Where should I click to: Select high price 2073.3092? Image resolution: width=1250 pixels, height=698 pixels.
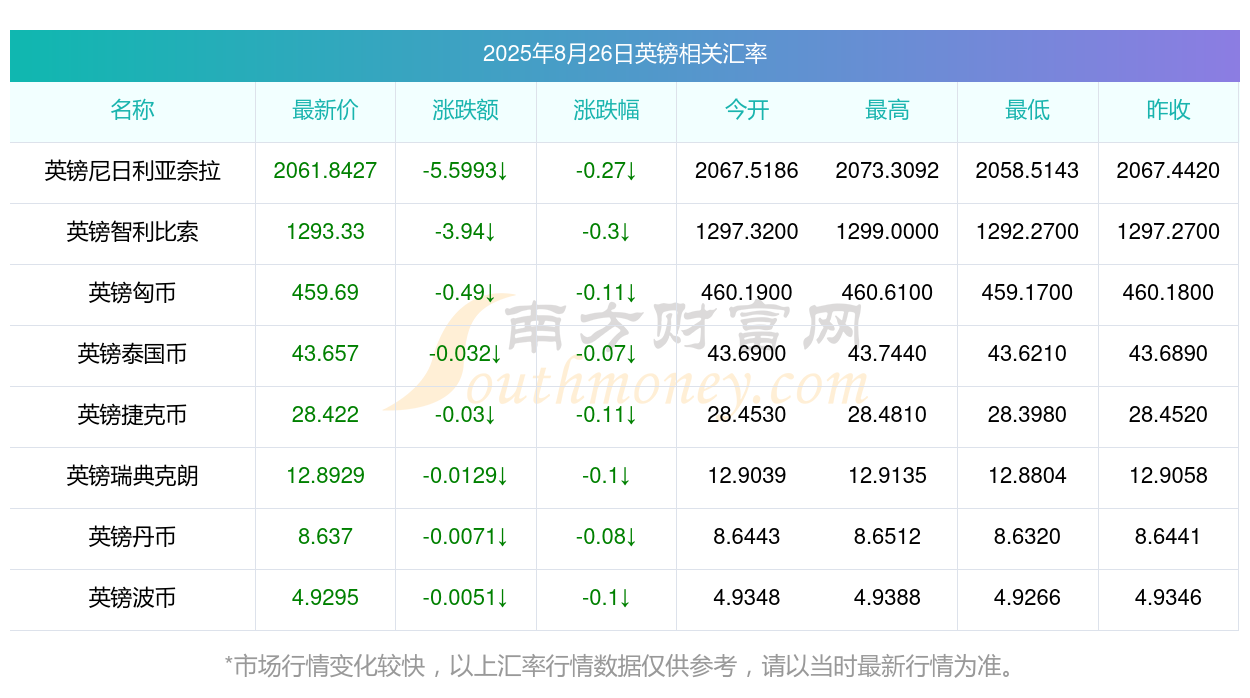[x=887, y=171]
